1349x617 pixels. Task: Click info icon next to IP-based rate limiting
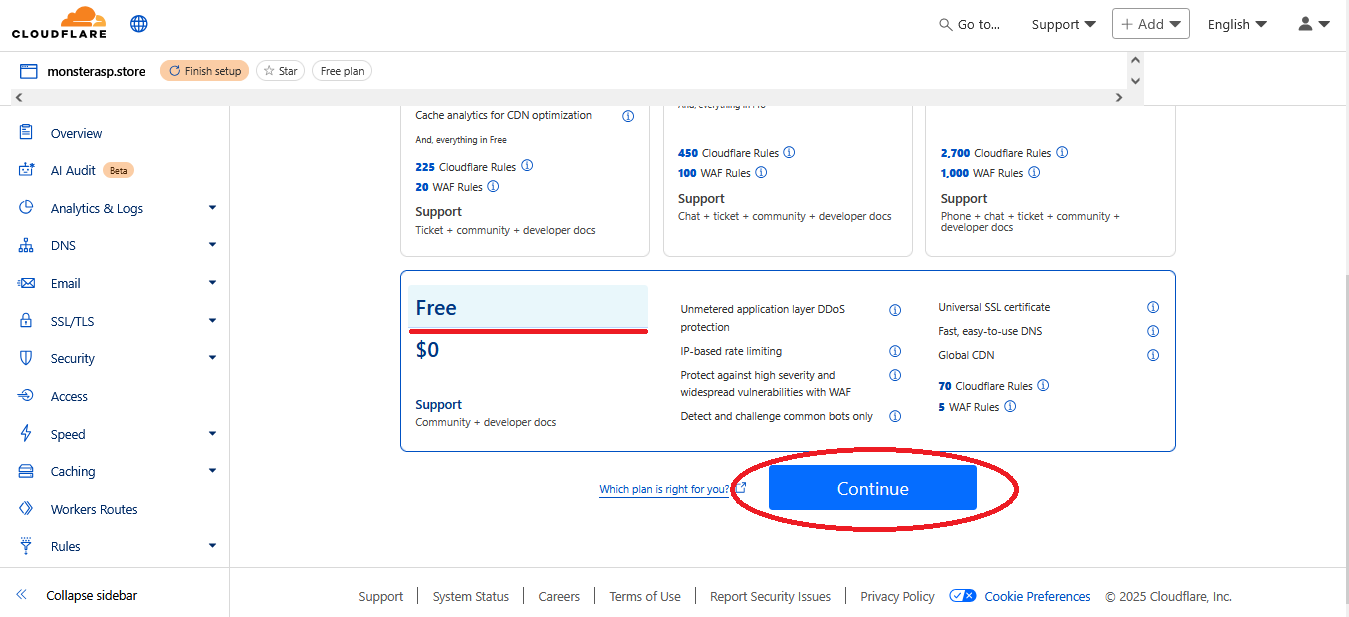pos(895,351)
